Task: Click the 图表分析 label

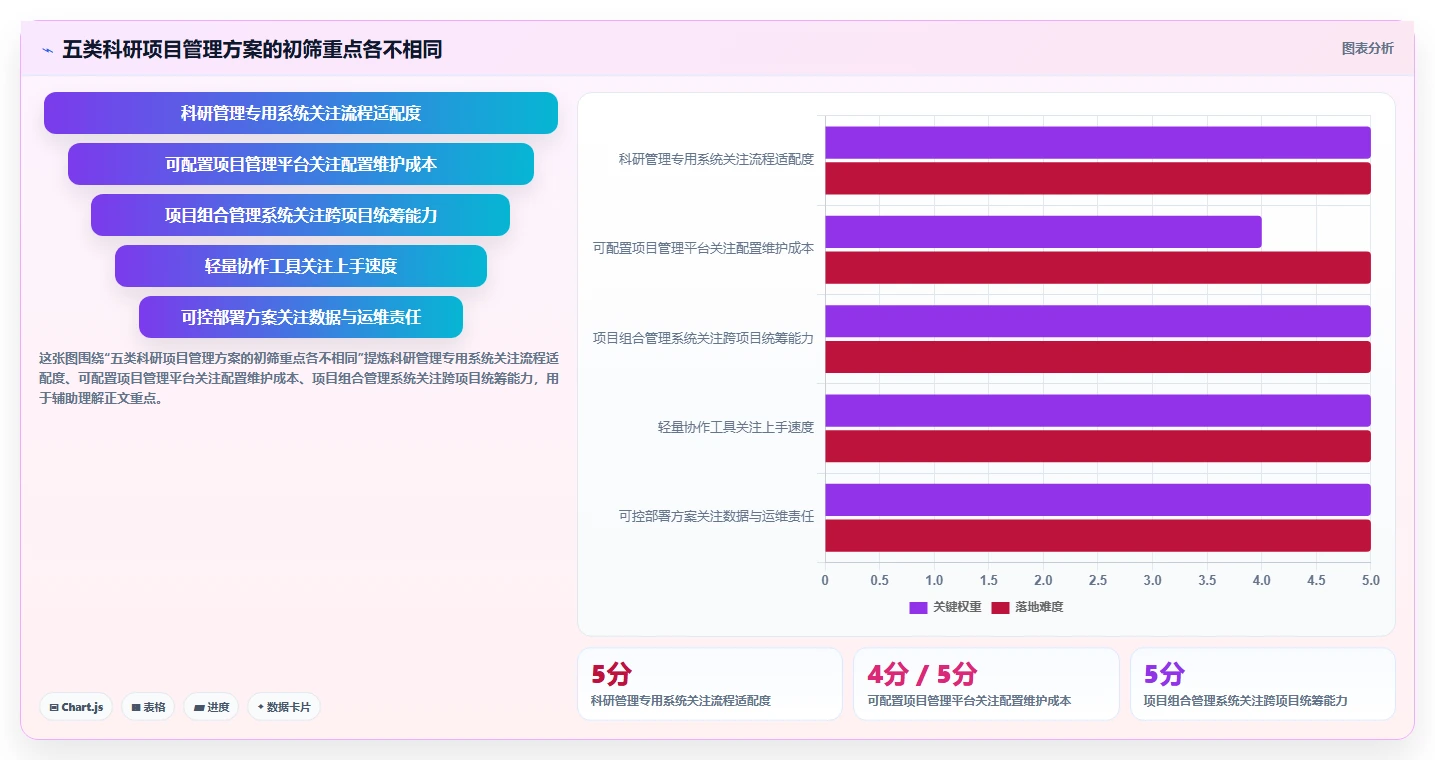Action: coord(1367,48)
